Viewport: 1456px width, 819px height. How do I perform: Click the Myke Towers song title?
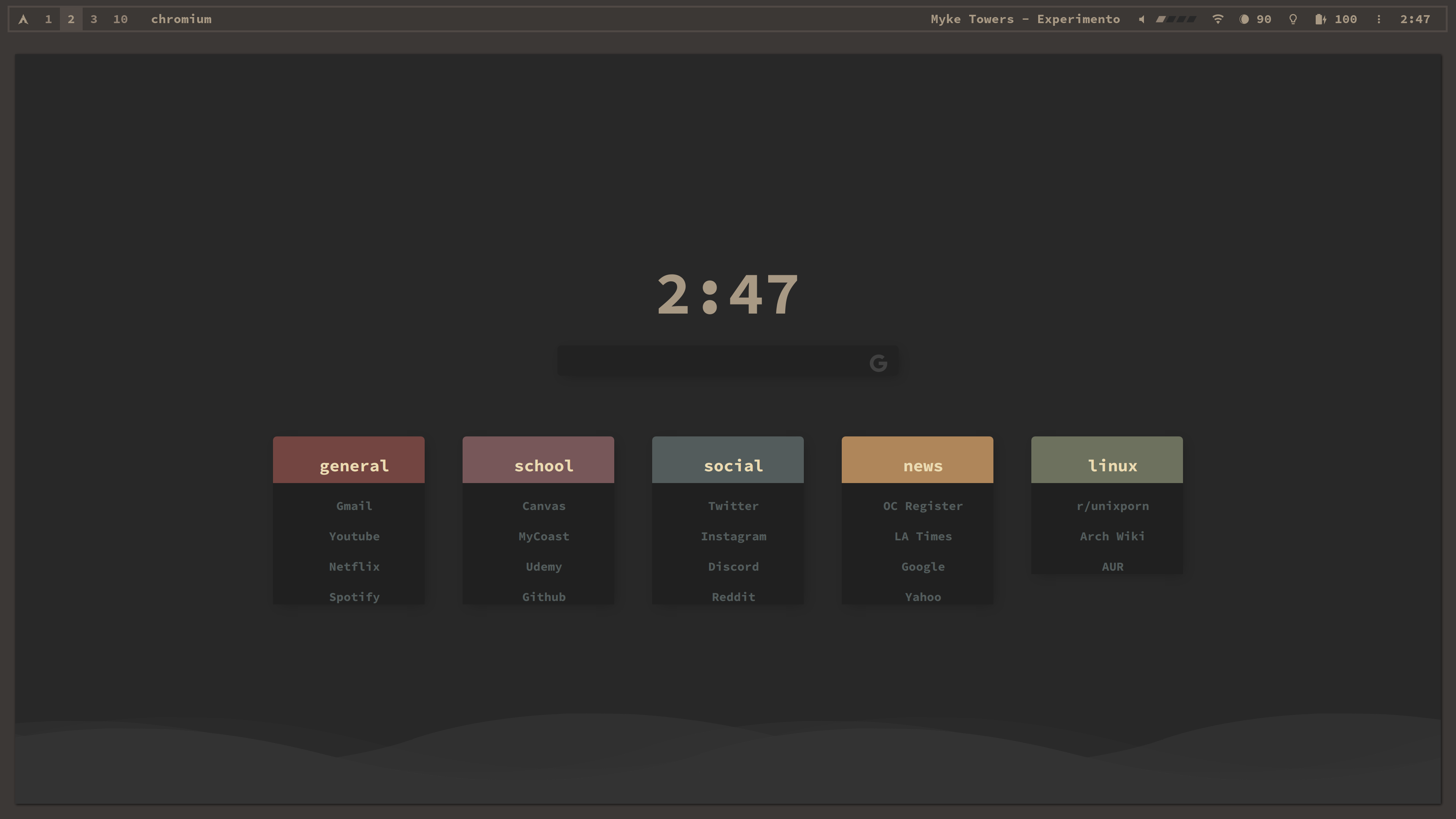coord(1025,19)
